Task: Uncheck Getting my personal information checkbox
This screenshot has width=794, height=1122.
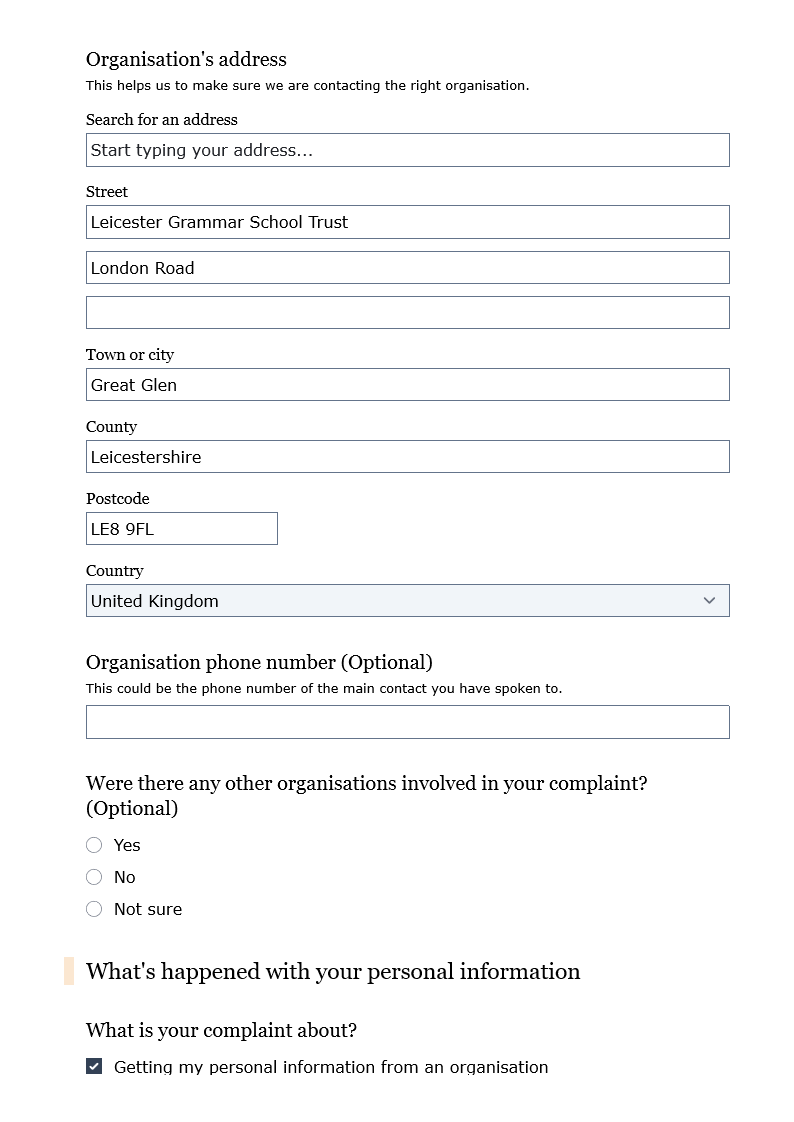Action: click(94, 1066)
